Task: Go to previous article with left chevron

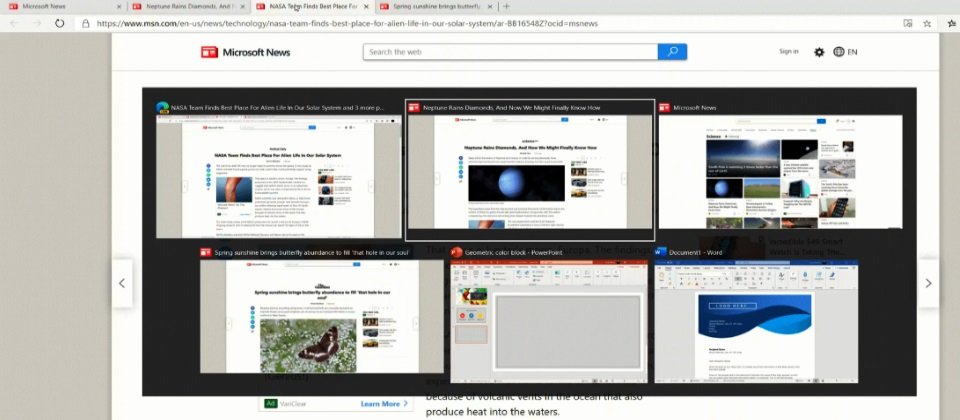Action: click(122, 283)
